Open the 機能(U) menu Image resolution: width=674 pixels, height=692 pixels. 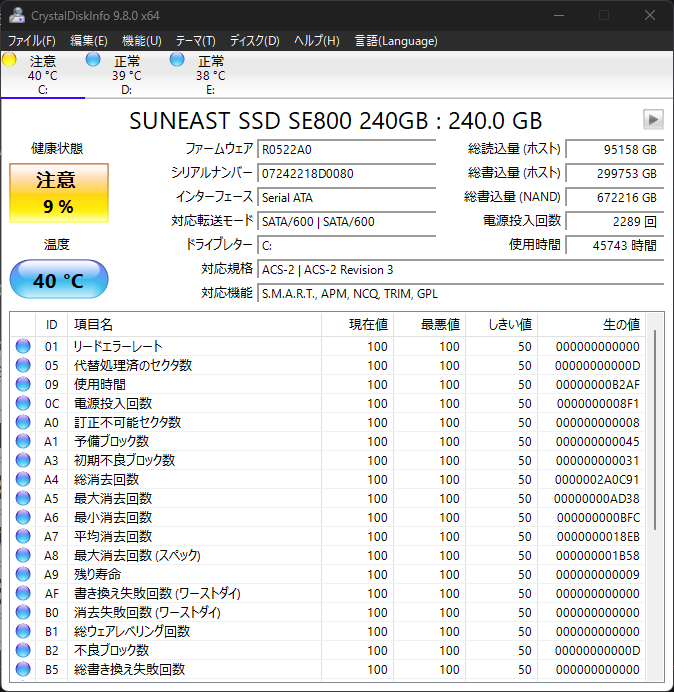point(142,41)
